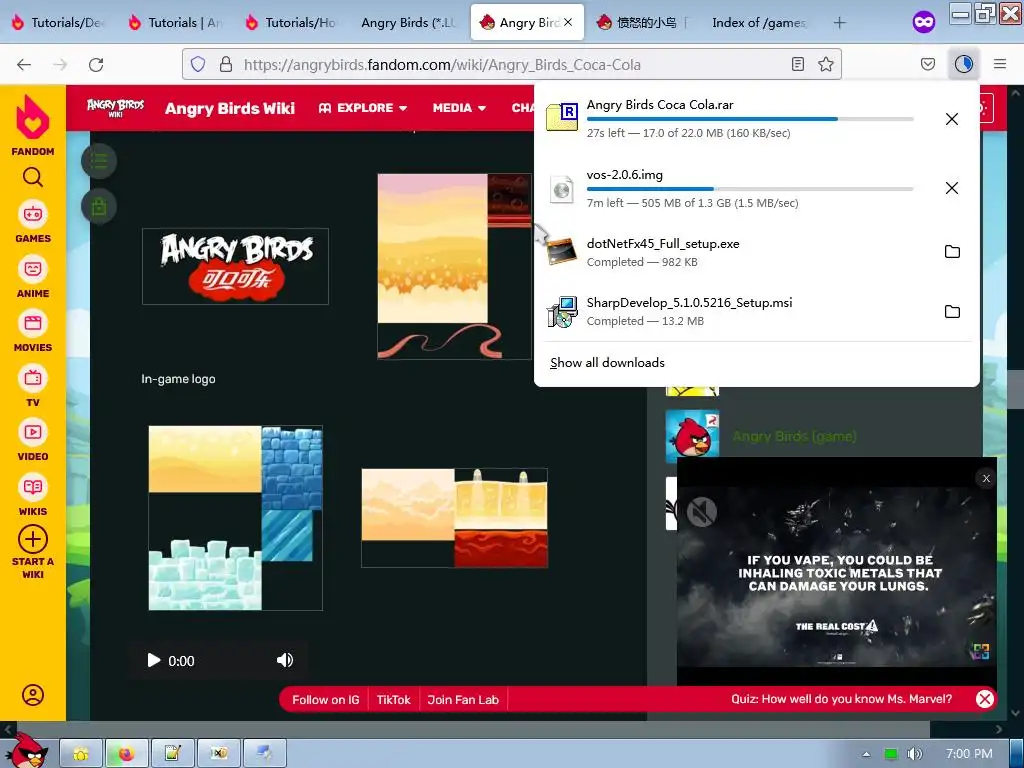Click the Downloads progress toolbar button

(963, 64)
